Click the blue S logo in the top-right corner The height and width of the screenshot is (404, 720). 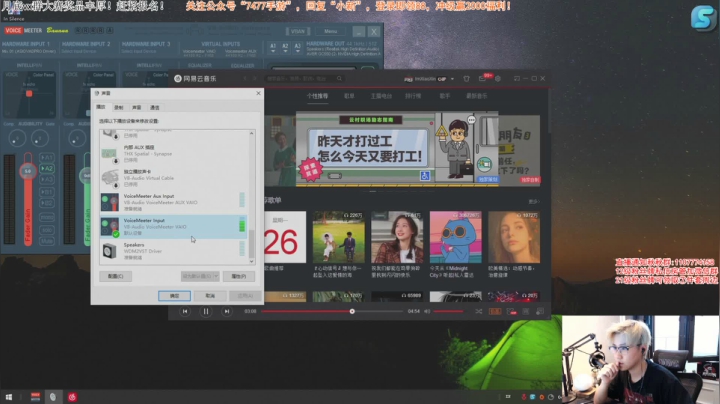703,17
